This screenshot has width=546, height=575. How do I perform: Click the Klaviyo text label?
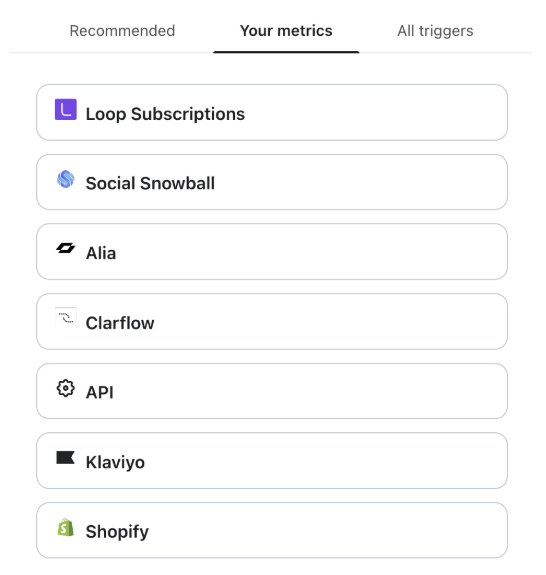point(115,462)
